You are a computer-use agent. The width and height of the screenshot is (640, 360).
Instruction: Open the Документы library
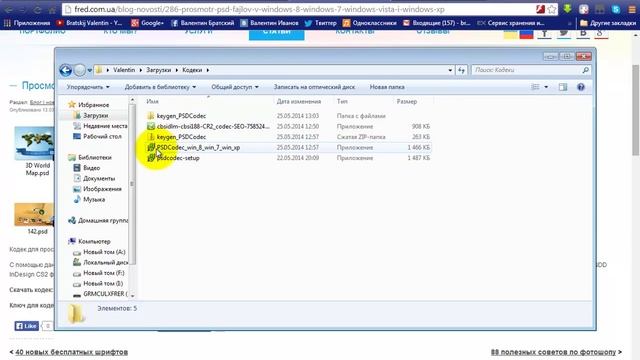pos(99,179)
